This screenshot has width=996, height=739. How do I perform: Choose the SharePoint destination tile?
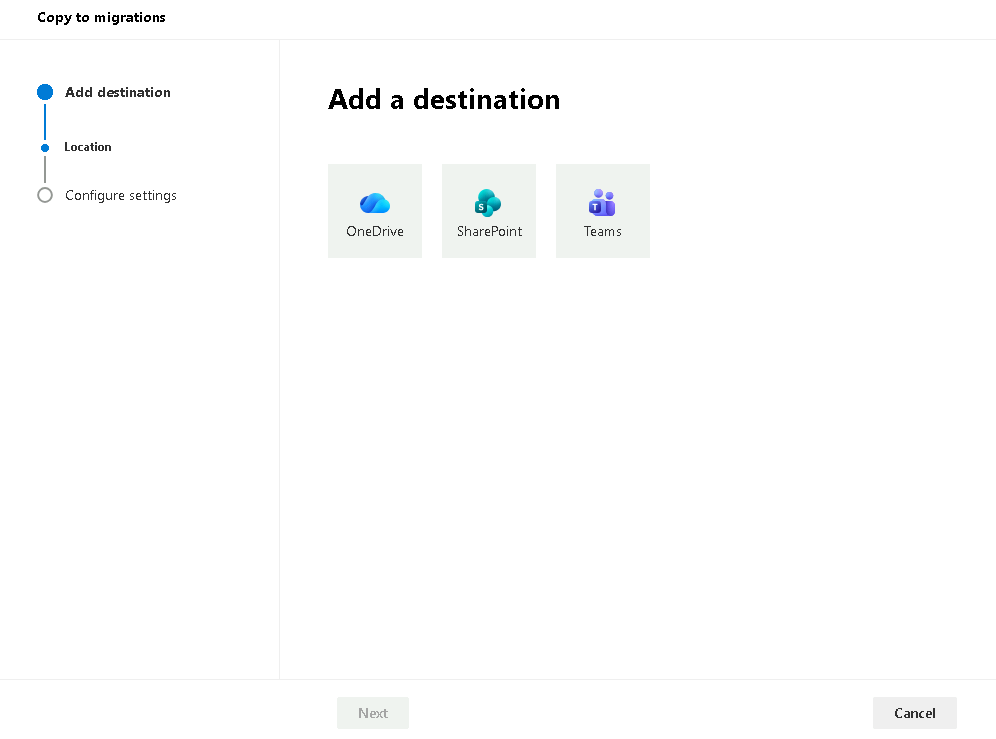[x=489, y=211]
